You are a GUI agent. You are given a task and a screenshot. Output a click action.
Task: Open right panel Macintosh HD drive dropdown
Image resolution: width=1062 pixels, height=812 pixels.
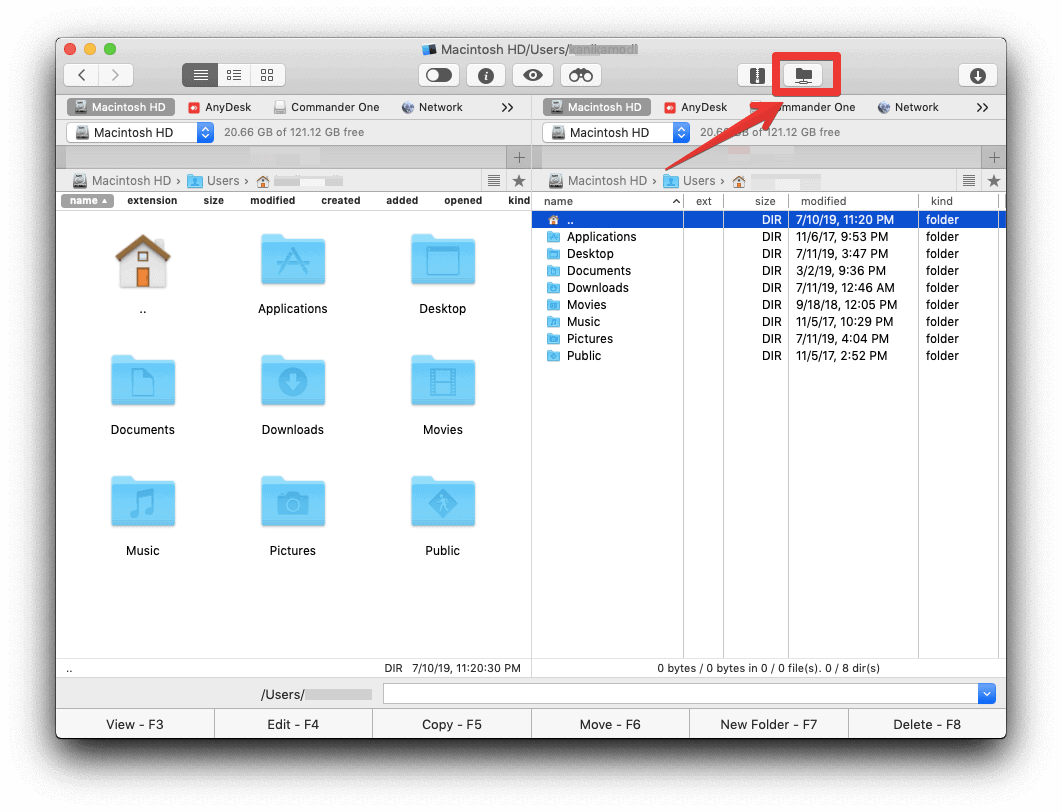point(616,132)
